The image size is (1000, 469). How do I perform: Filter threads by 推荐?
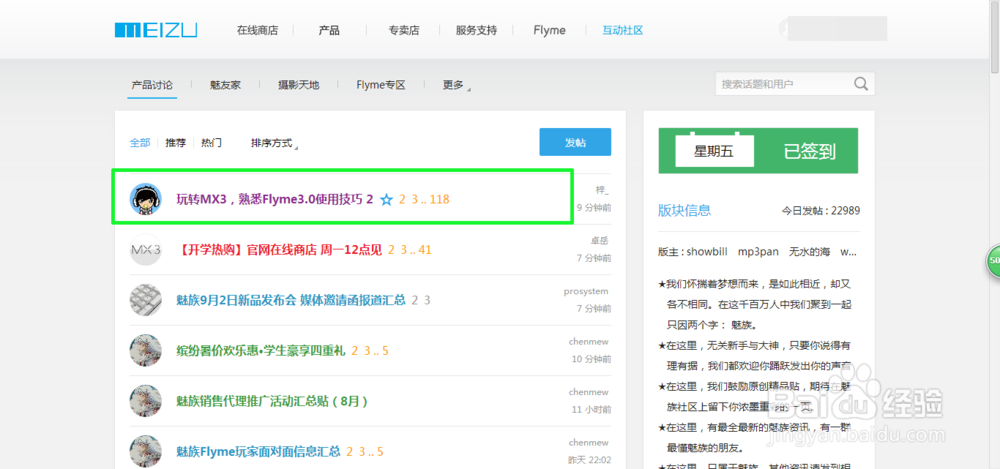click(175, 143)
